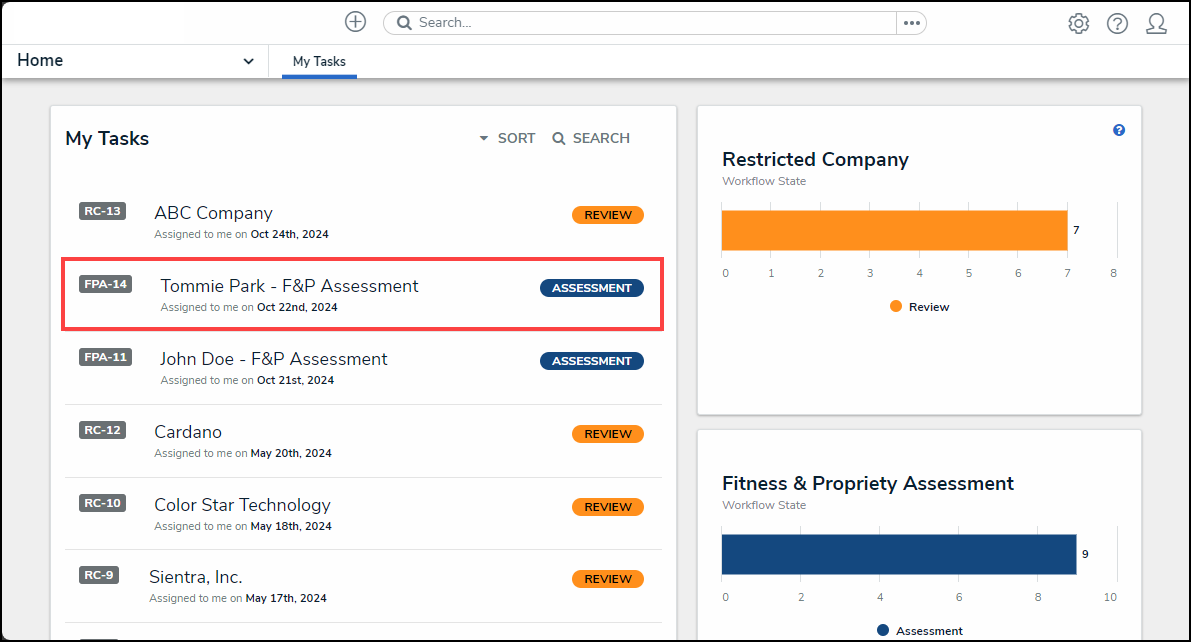
Task: Click the blue chart help icon
Action: tap(1119, 130)
